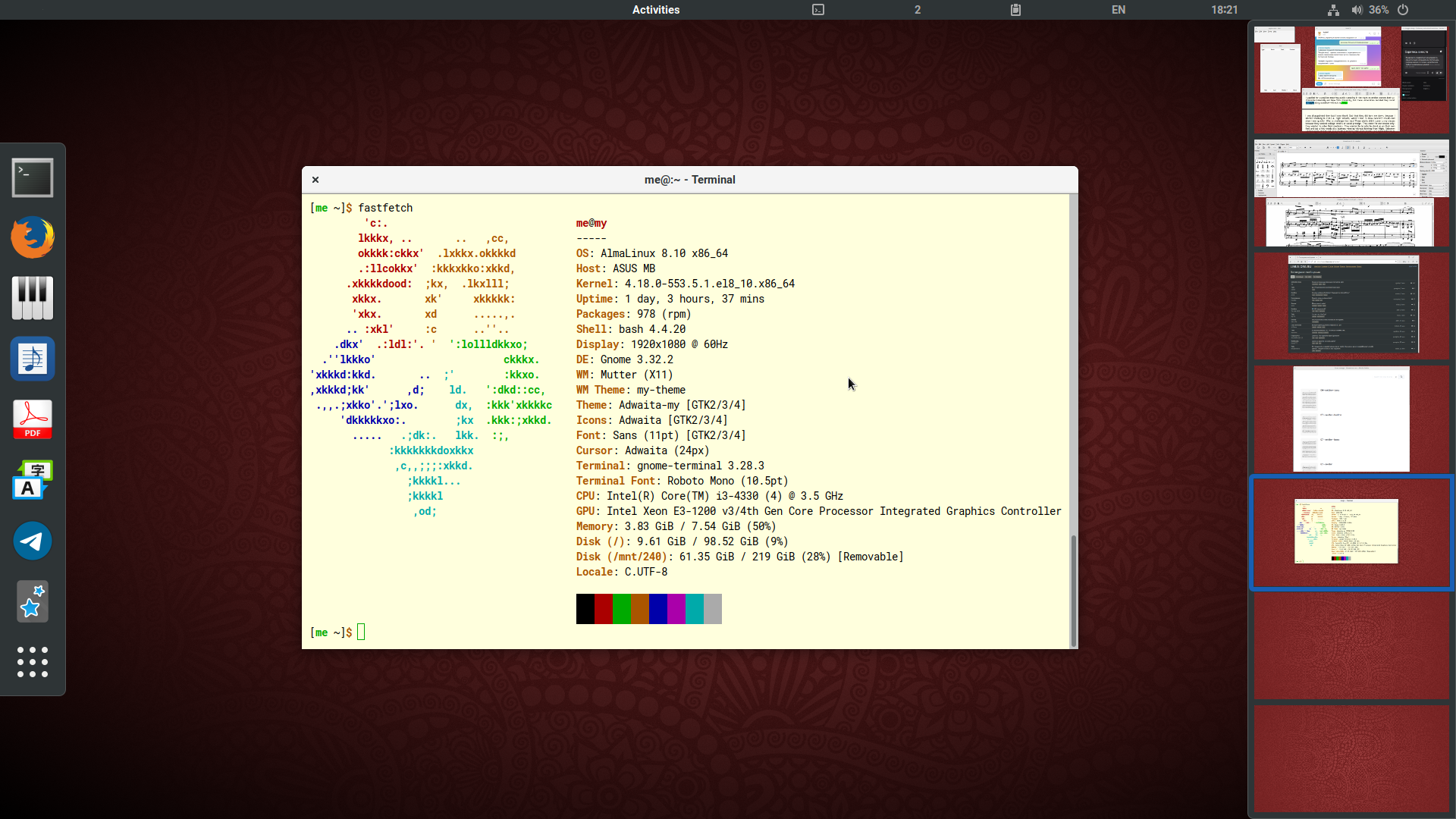Switch to first workspace thumbnail
Viewport: 1456px width, 819px height.
pyautogui.click(x=1351, y=80)
